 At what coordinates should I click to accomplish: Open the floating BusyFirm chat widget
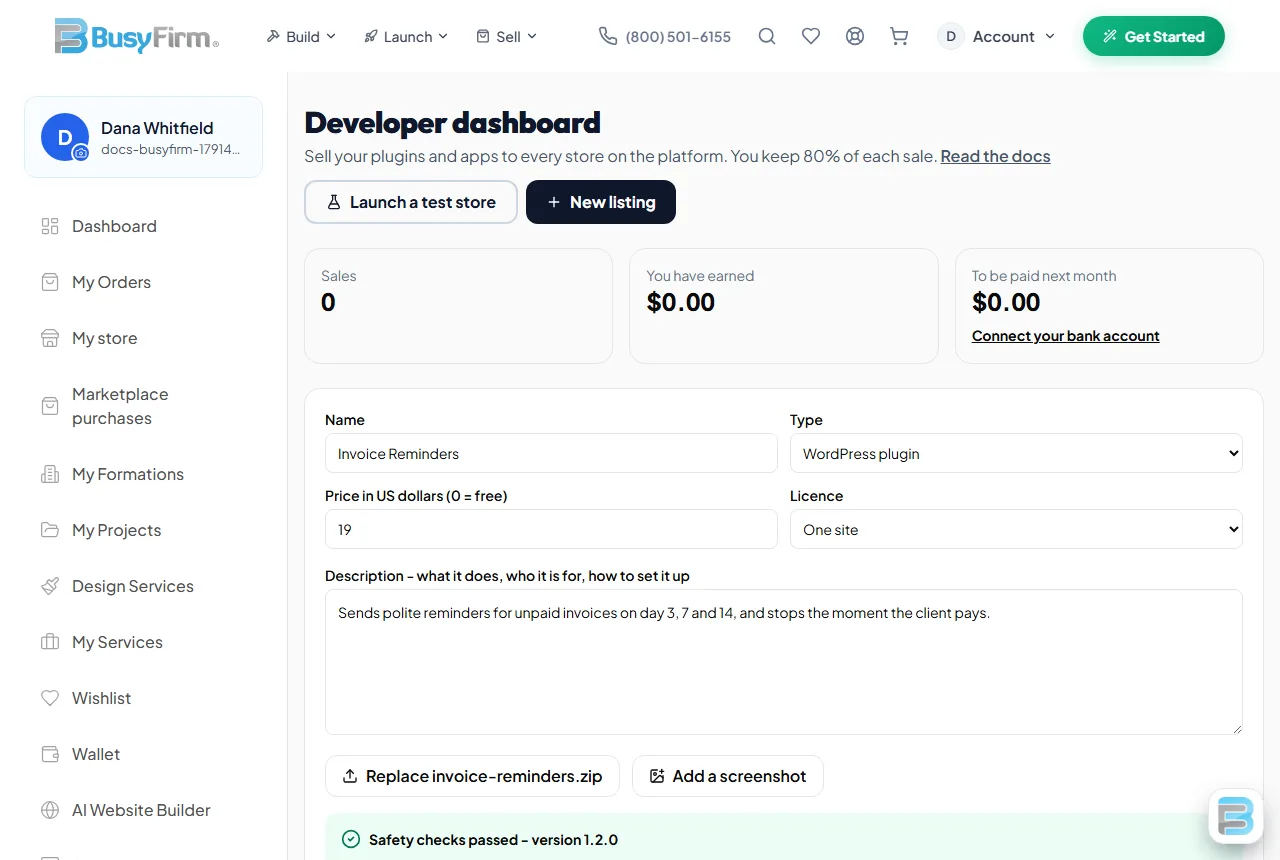pyautogui.click(x=1236, y=816)
